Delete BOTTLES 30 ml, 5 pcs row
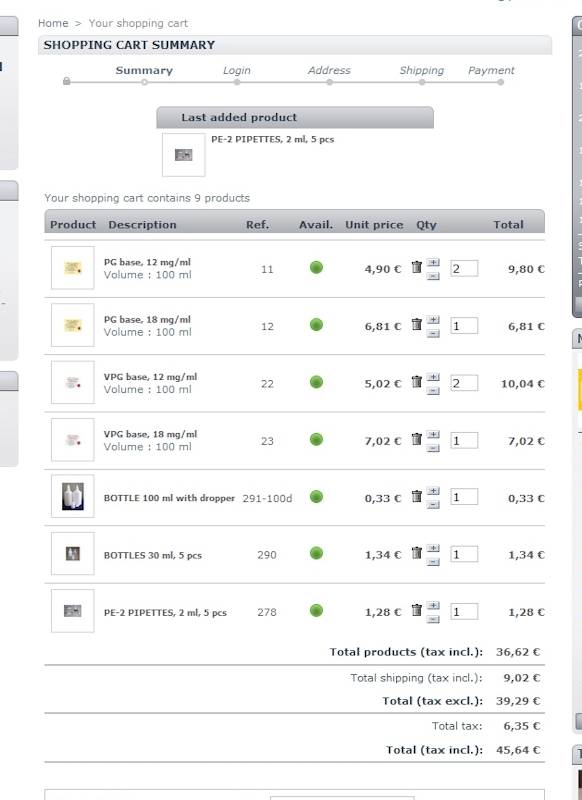This screenshot has width=582, height=800. pyautogui.click(x=417, y=553)
